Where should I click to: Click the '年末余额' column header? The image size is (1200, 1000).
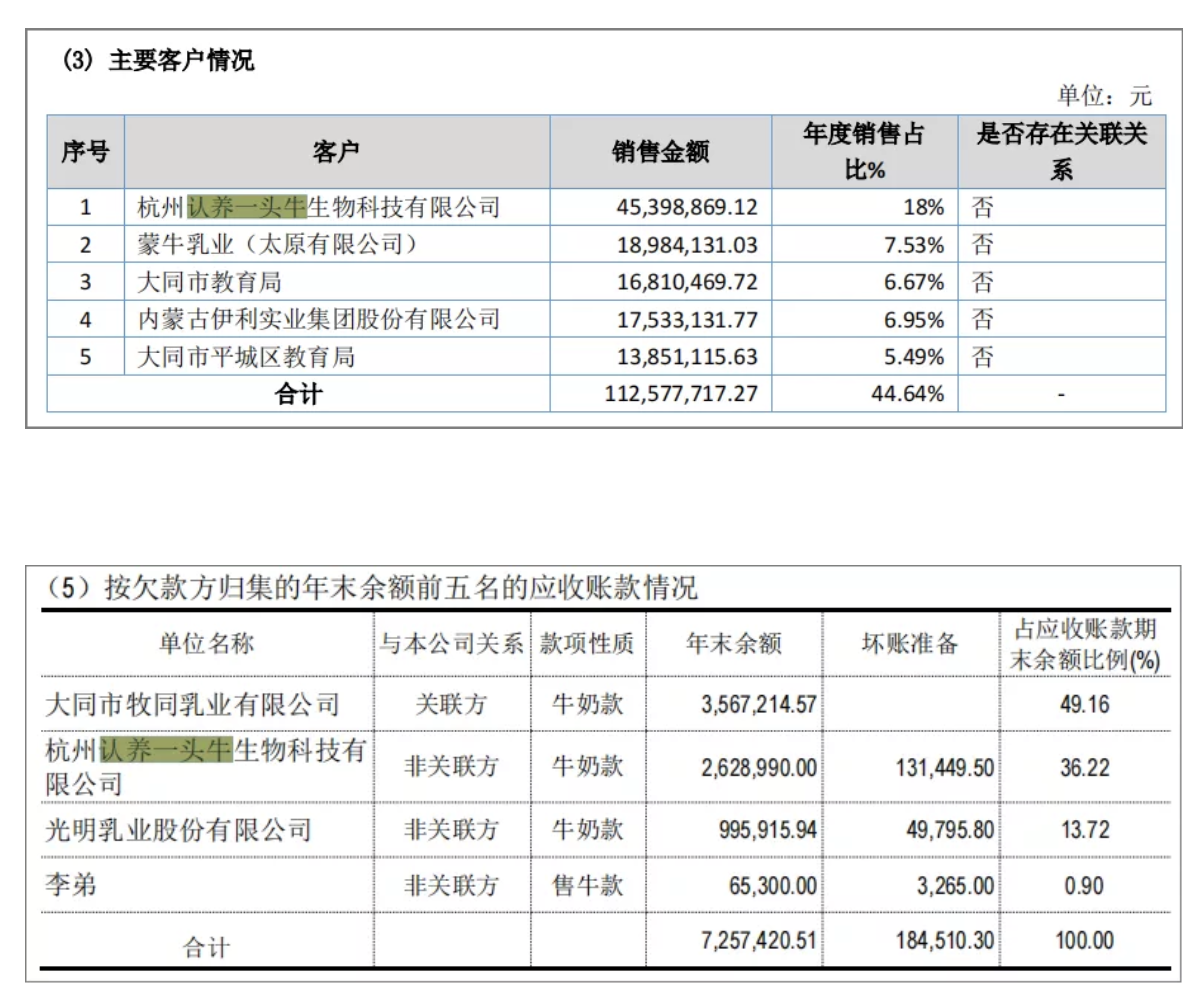(733, 643)
